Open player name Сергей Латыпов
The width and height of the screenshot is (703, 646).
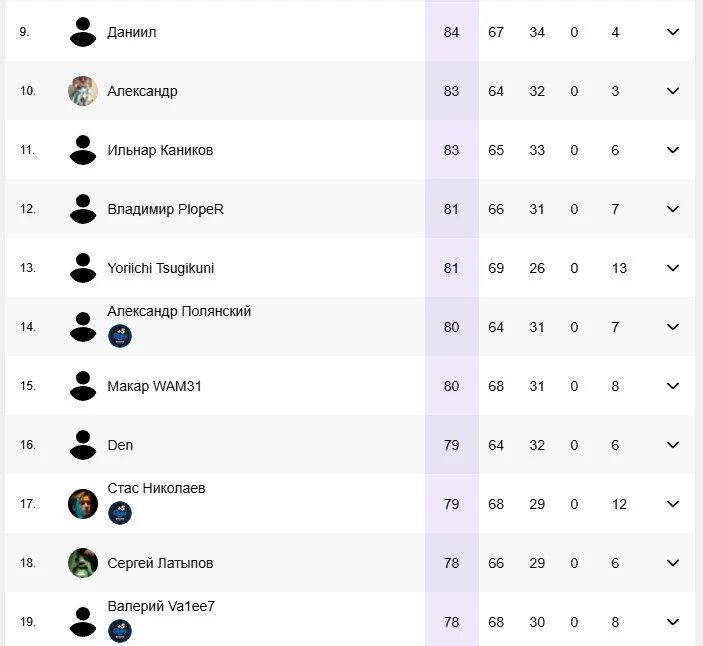click(x=160, y=563)
